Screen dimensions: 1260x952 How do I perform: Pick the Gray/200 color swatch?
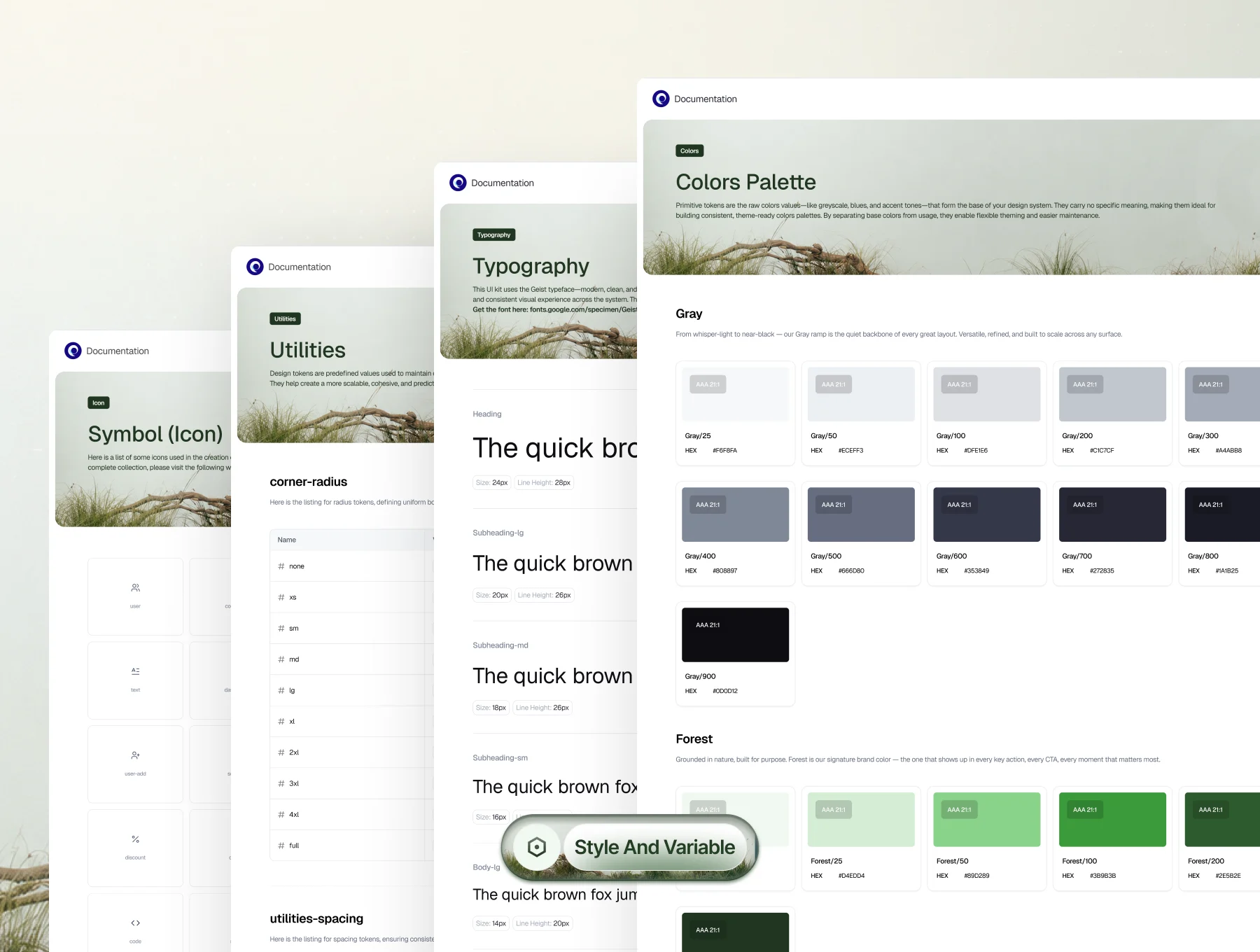pos(1112,394)
